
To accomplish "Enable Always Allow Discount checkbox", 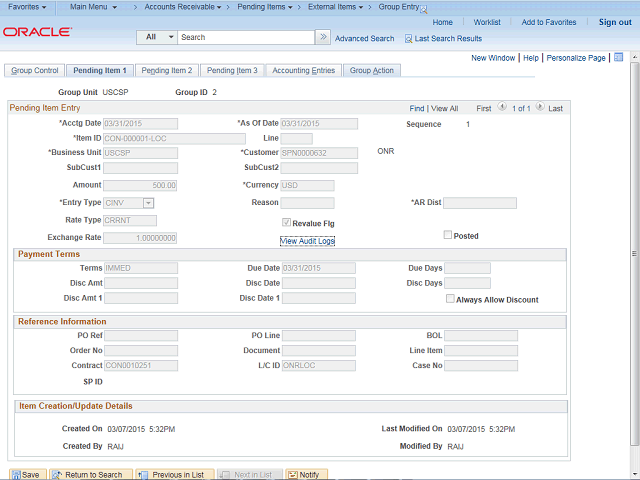I will (450, 299).
